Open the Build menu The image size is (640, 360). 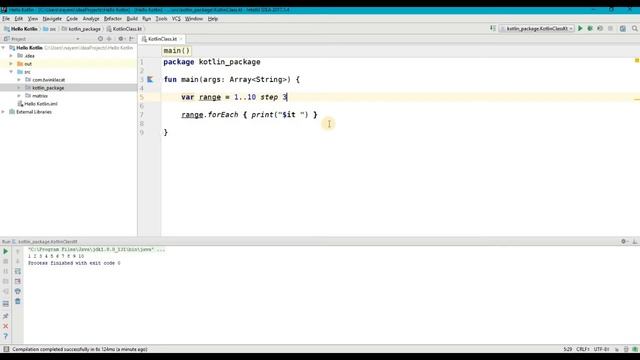[132, 19]
